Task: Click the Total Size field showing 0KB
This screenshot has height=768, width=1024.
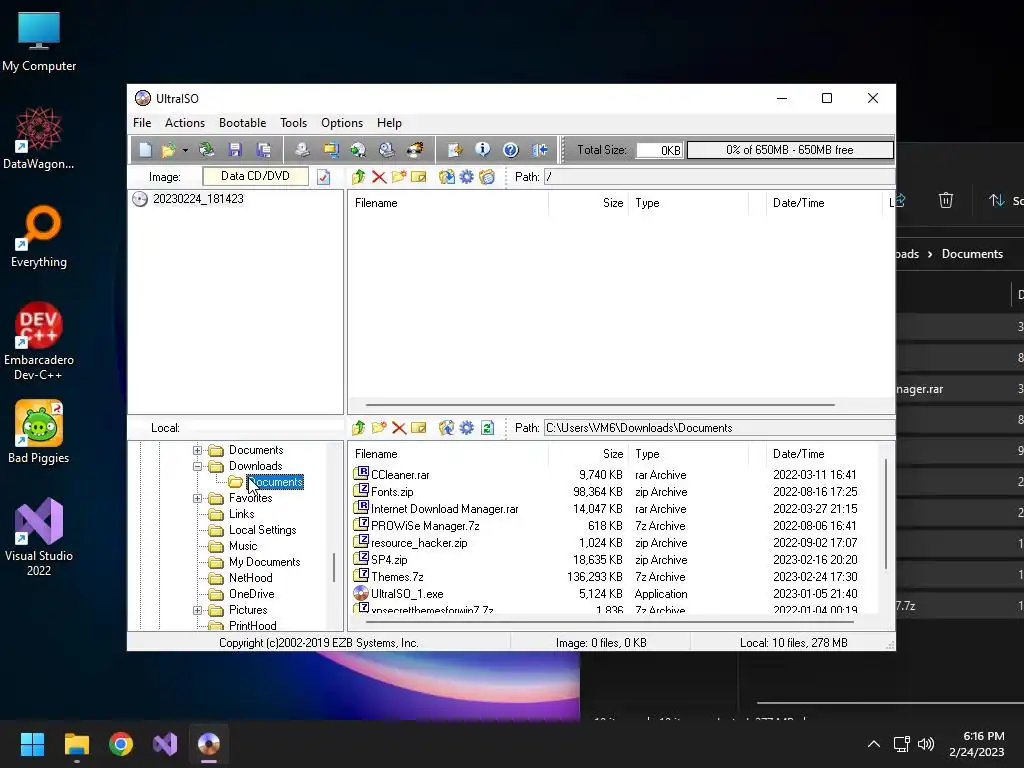Action: coord(660,150)
